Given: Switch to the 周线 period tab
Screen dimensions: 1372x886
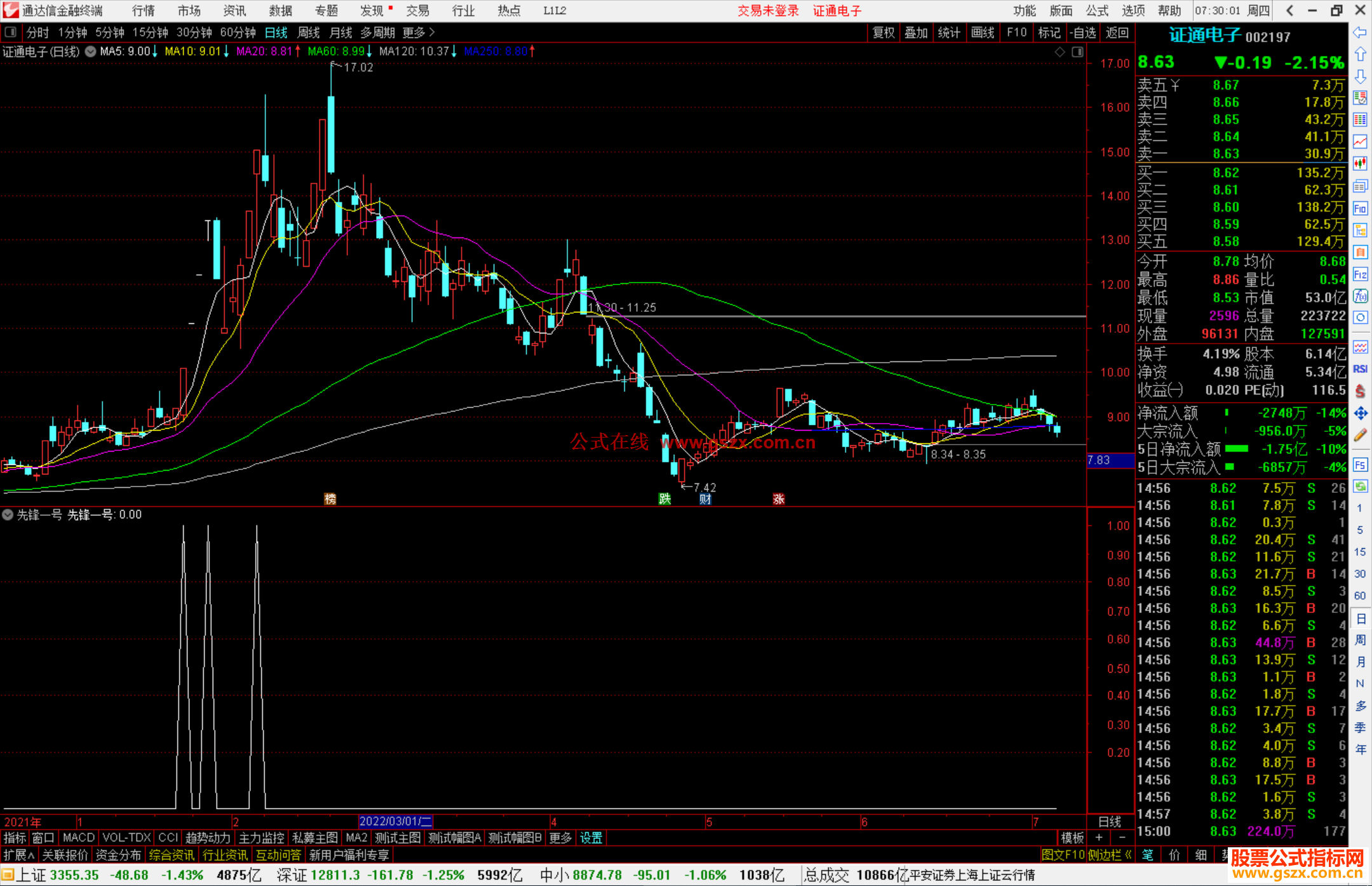Looking at the screenshot, I should [309, 32].
